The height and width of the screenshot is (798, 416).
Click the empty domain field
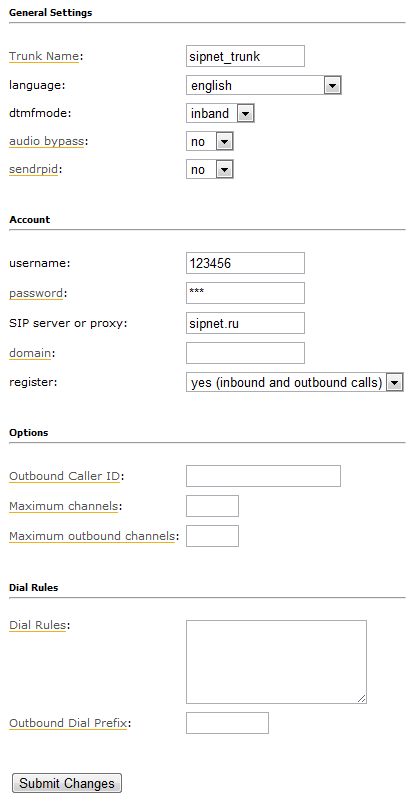click(x=245, y=353)
